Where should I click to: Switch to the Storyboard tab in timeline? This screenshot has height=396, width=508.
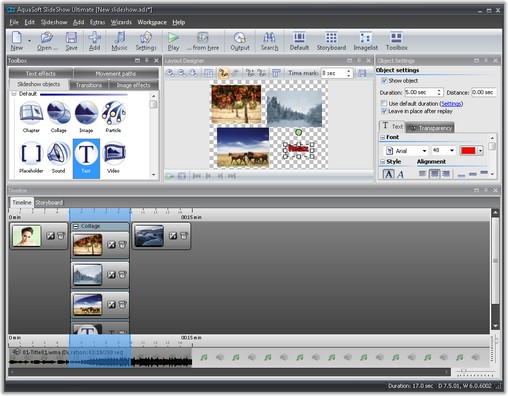pyautogui.click(x=49, y=203)
